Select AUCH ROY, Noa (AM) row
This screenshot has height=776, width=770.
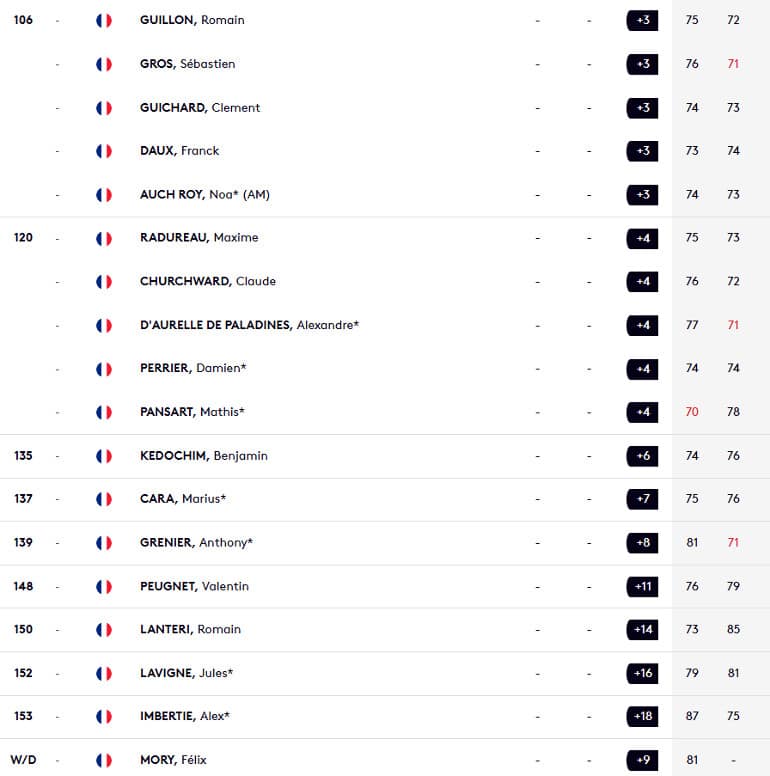[385, 194]
